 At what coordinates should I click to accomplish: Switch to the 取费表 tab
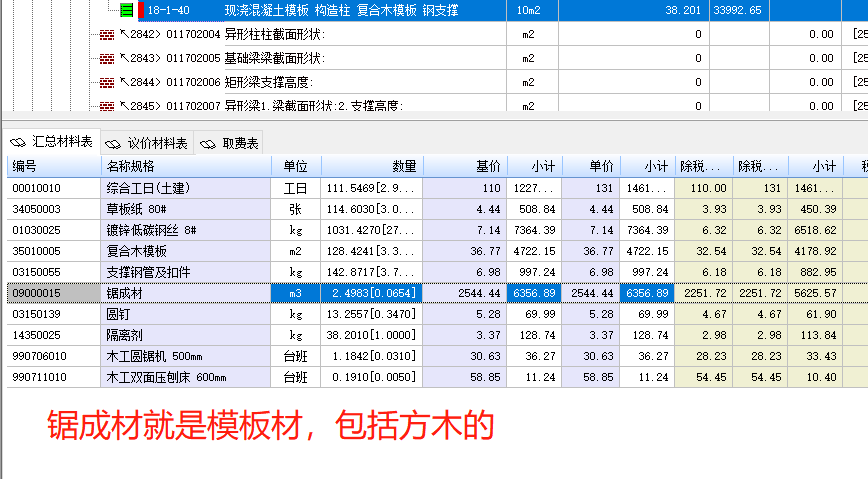pyautogui.click(x=229, y=143)
